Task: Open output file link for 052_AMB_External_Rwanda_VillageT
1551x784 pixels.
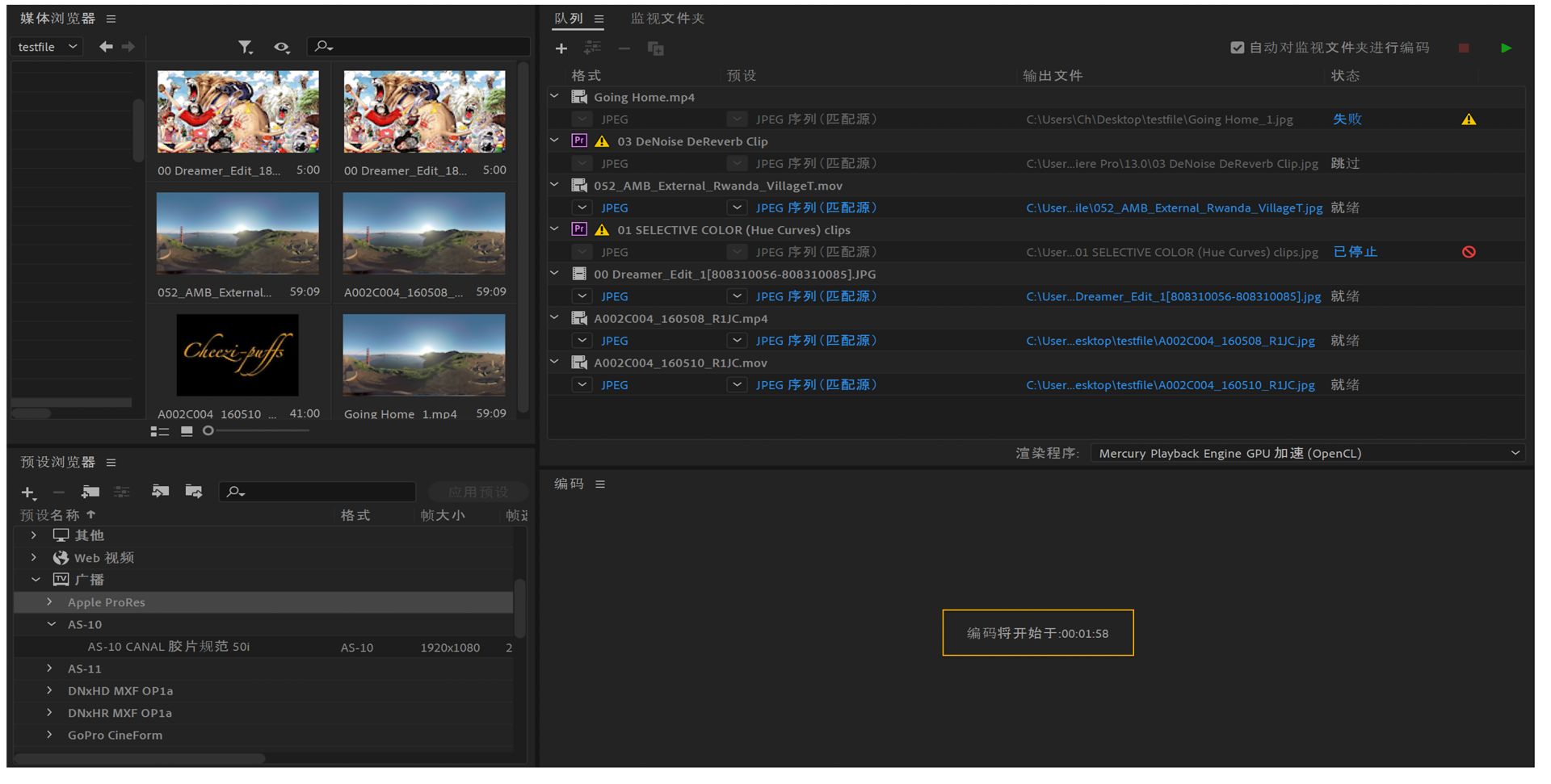Action: tap(1174, 208)
